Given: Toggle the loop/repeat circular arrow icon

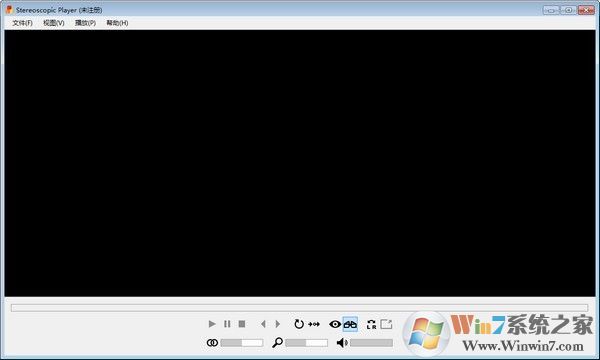Looking at the screenshot, I should coord(299,324).
